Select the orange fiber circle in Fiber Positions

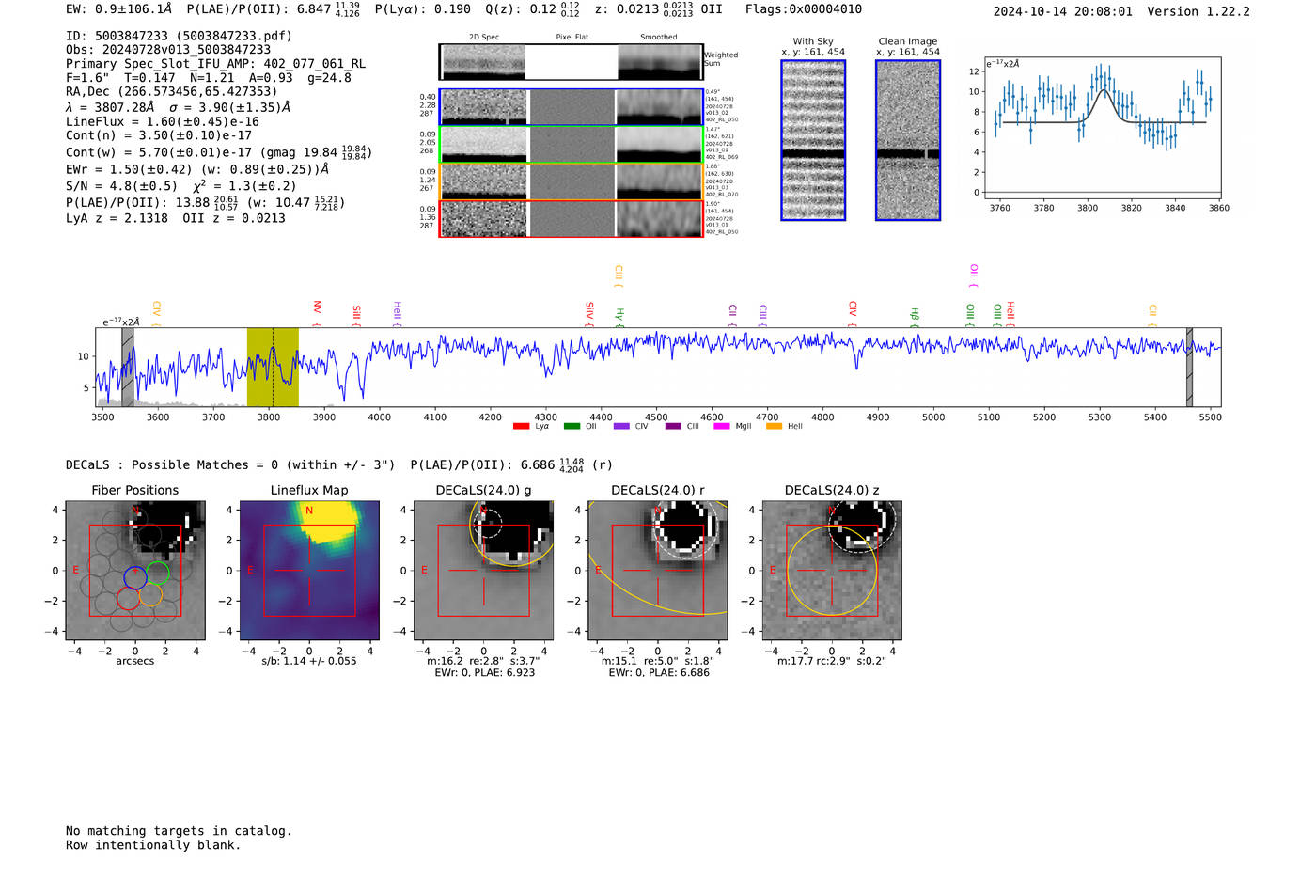click(150, 595)
